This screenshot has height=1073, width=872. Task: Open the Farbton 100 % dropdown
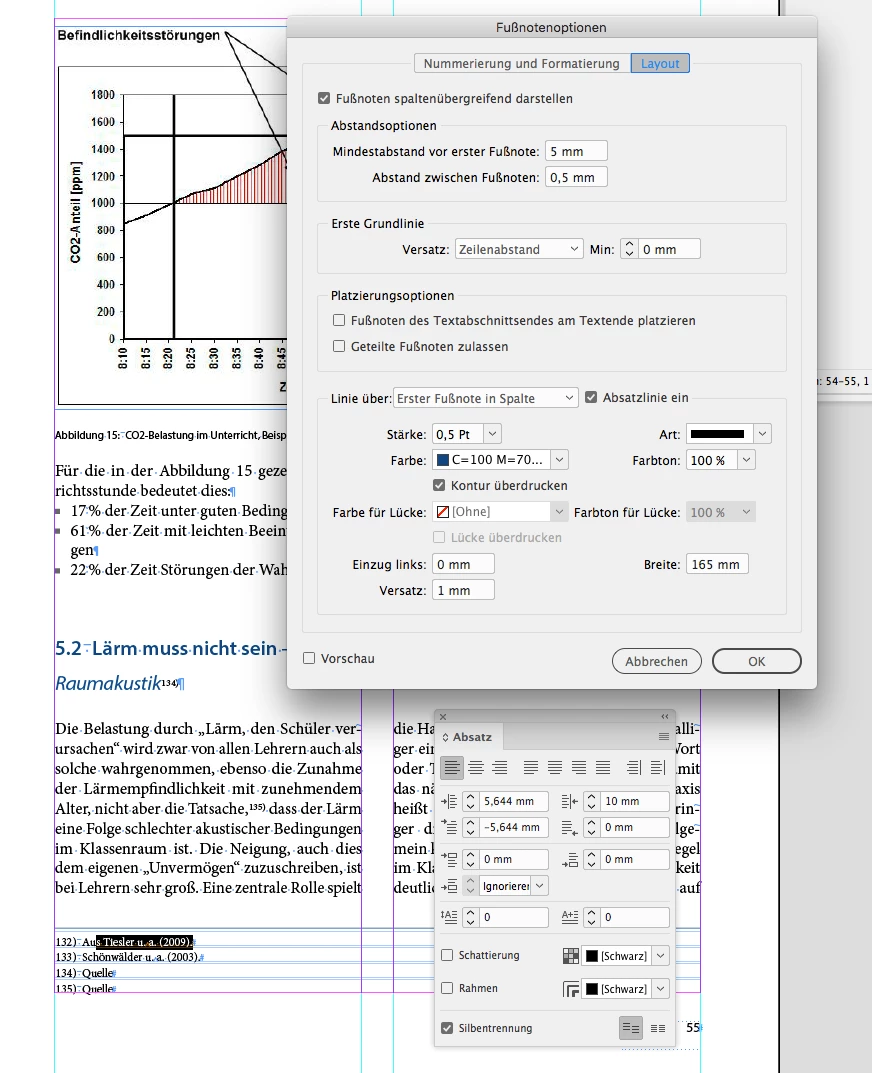click(747, 460)
